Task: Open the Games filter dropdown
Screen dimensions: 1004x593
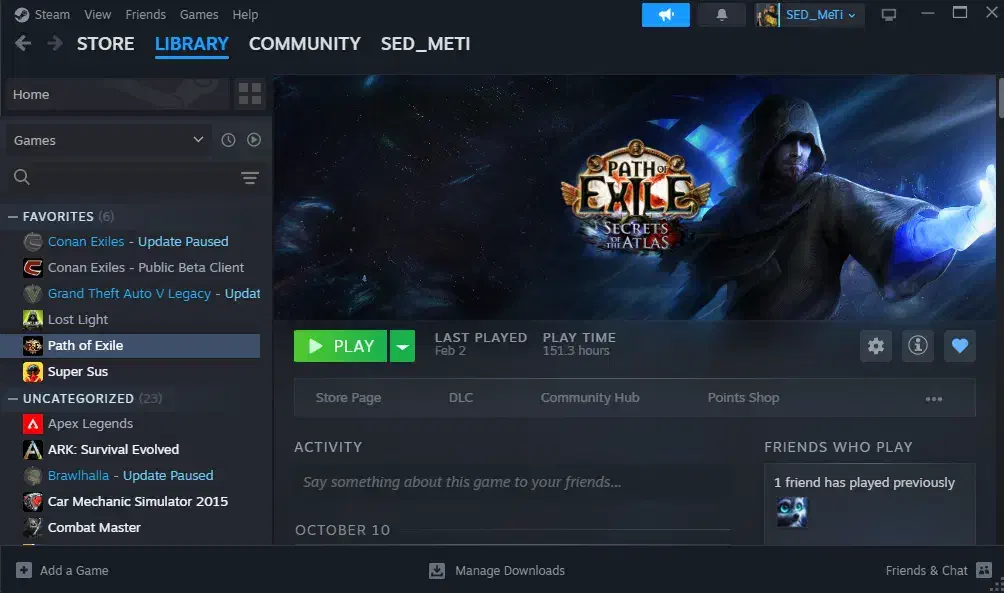Action: [109, 140]
